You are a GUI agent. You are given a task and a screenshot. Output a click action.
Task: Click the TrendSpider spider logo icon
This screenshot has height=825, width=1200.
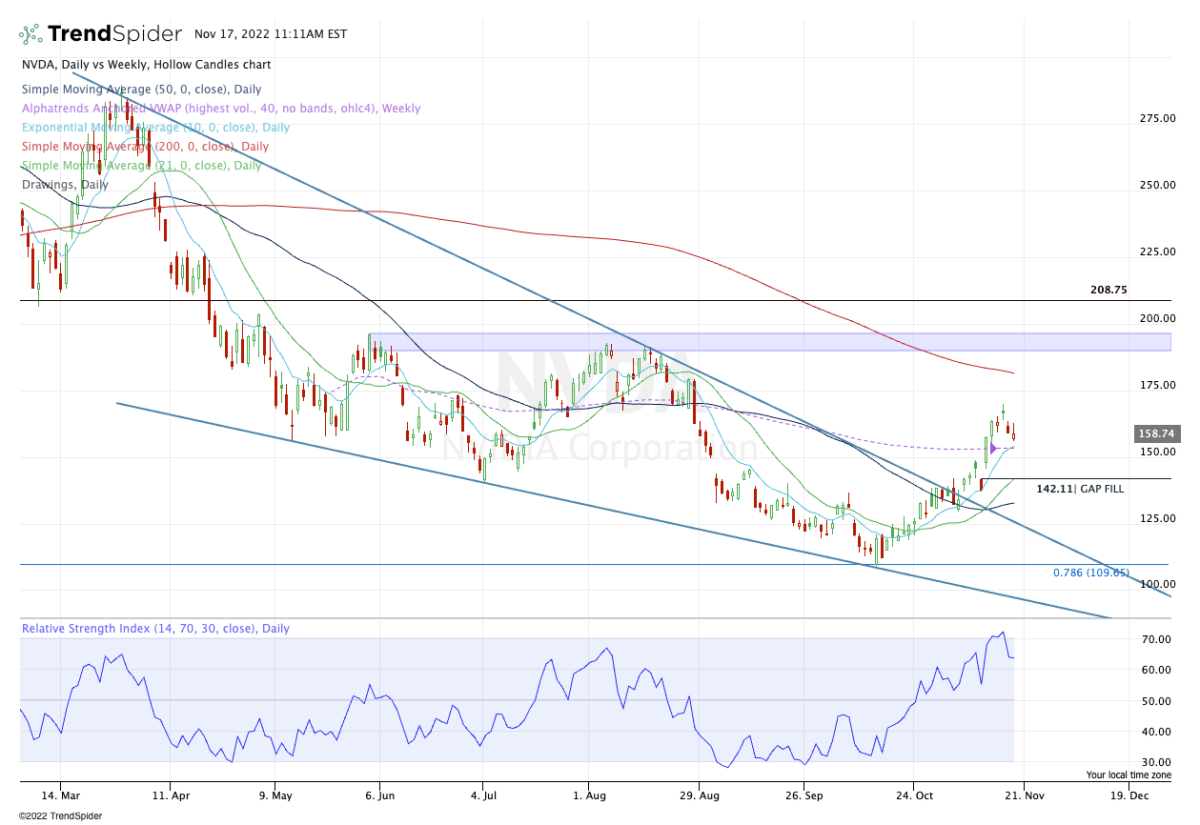tap(30, 34)
